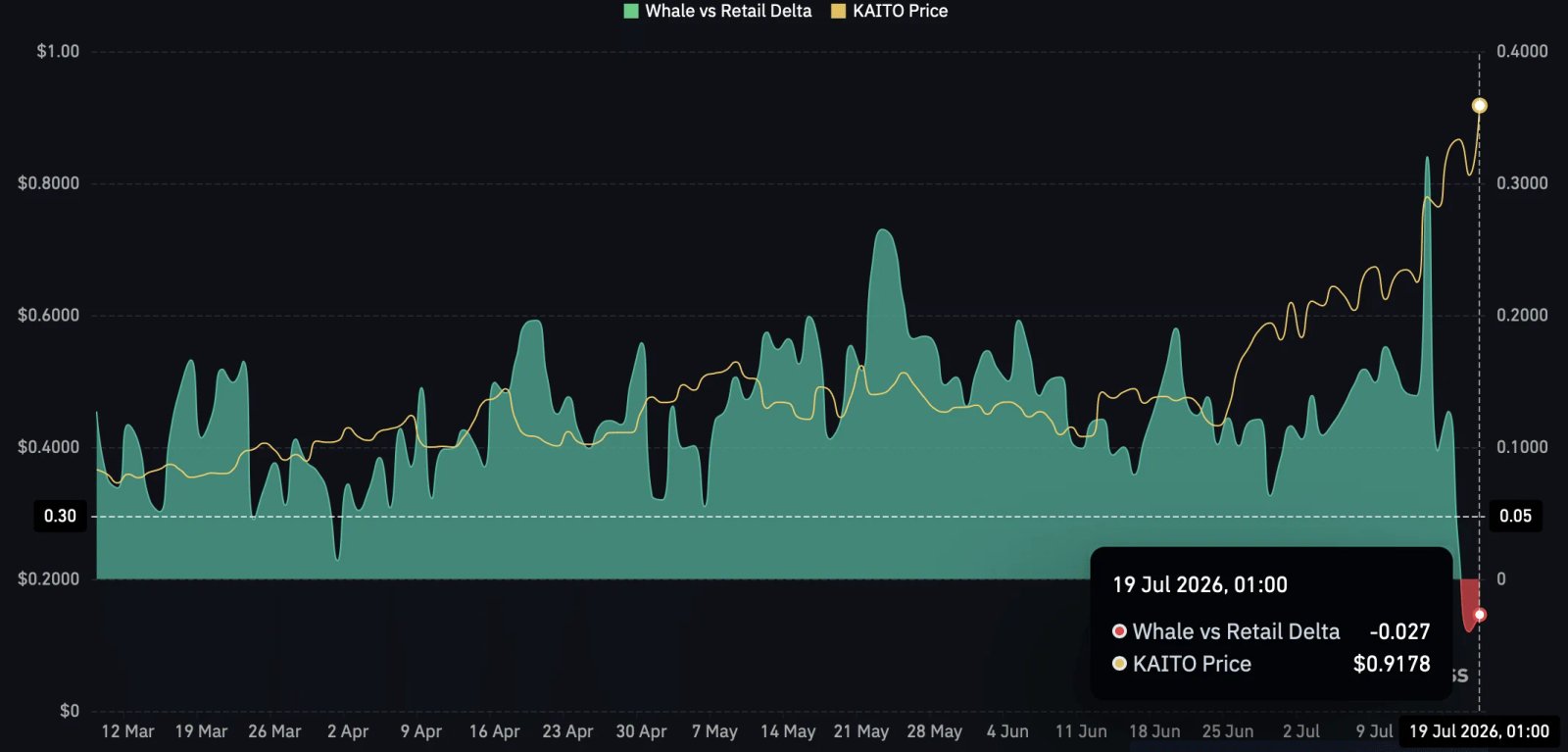Click the KAITO Price legend label
Viewport: 1568px width, 752px height.
click(x=900, y=12)
